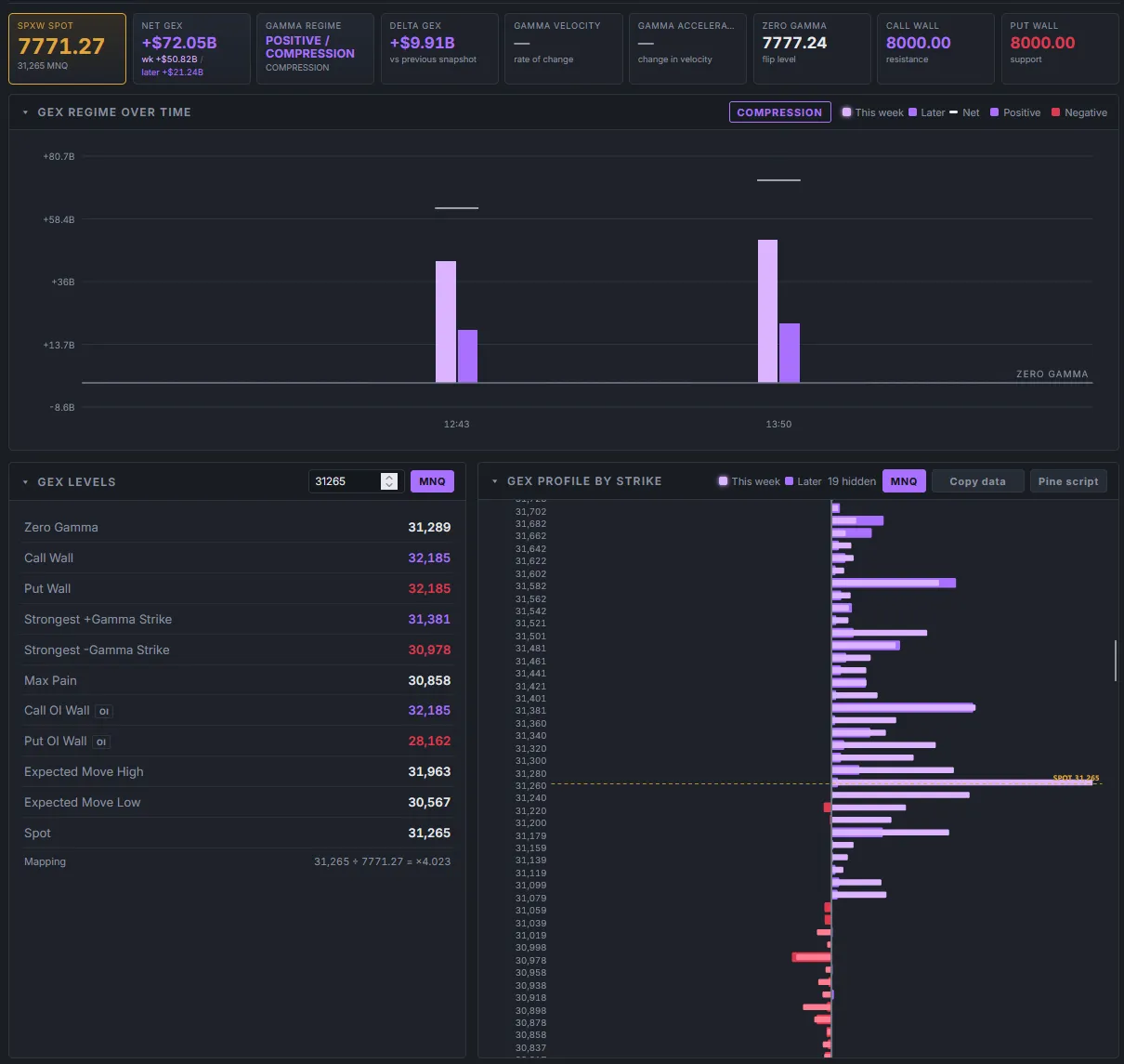Click the Max Pain 30,858 row
Screen dimensions: 1124x1064
tap(238, 681)
